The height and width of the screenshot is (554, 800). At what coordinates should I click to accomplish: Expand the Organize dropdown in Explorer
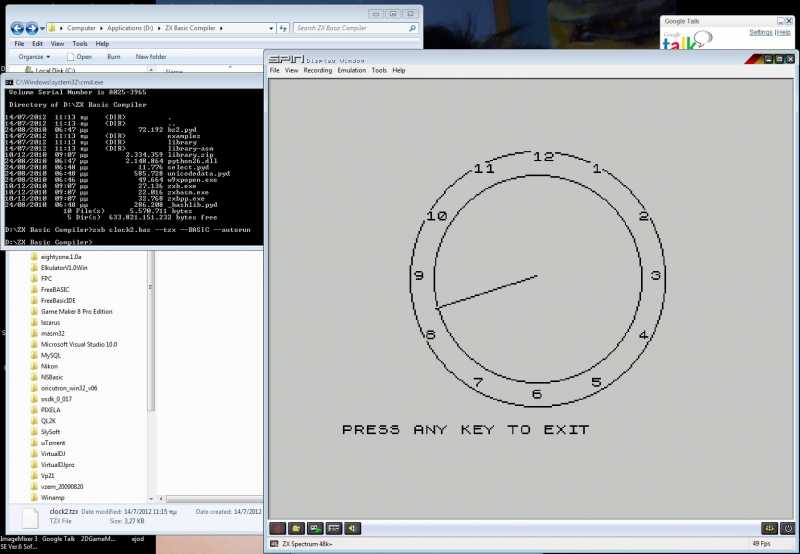pyautogui.click(x=34, y=57)
